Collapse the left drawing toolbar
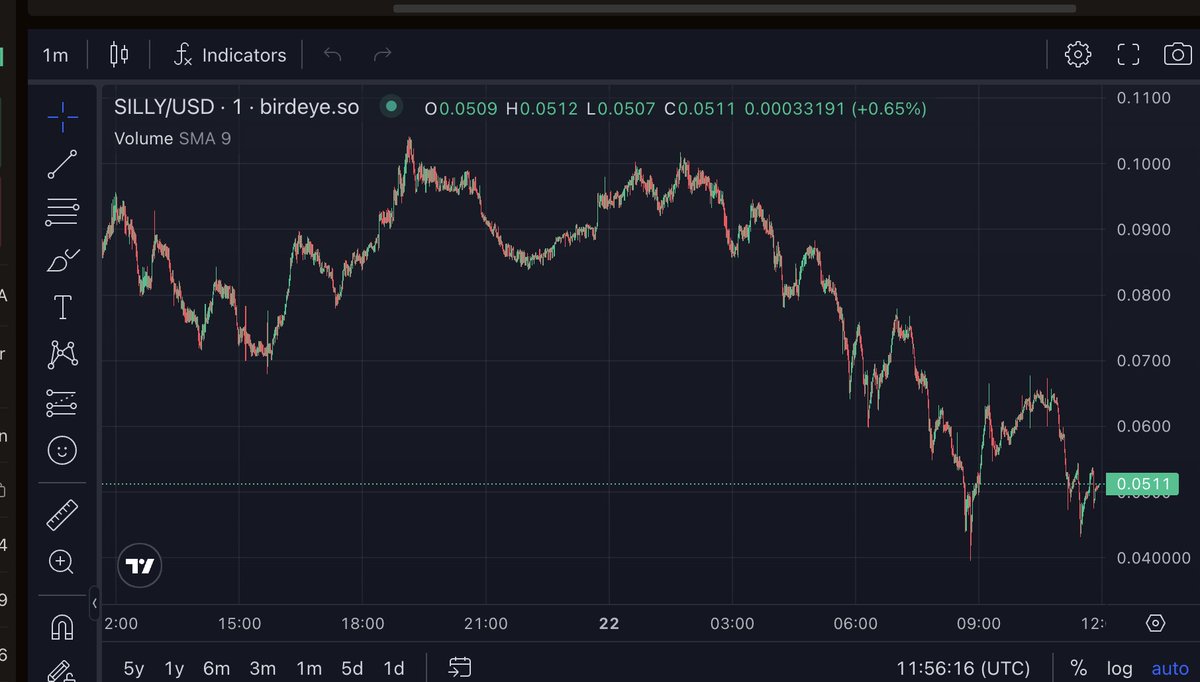The image size is (1200, 682). pos(95,603)
